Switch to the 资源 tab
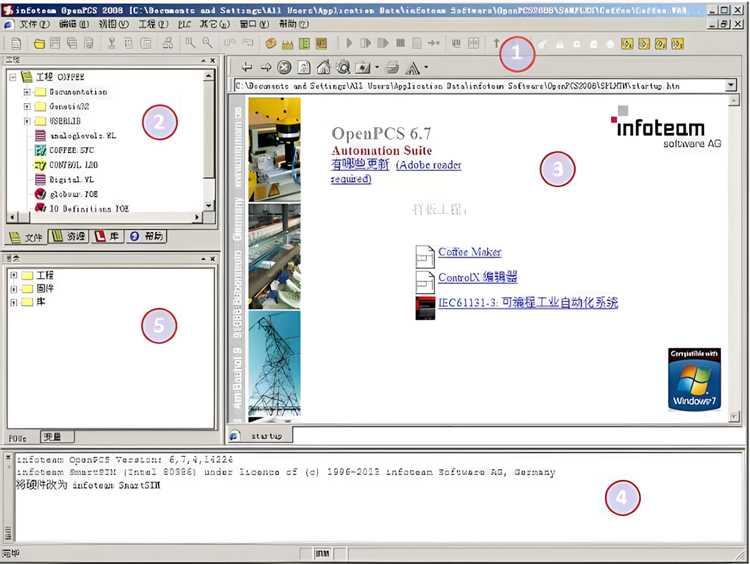This screenshot has height=564, width=750. coord(69,237)
